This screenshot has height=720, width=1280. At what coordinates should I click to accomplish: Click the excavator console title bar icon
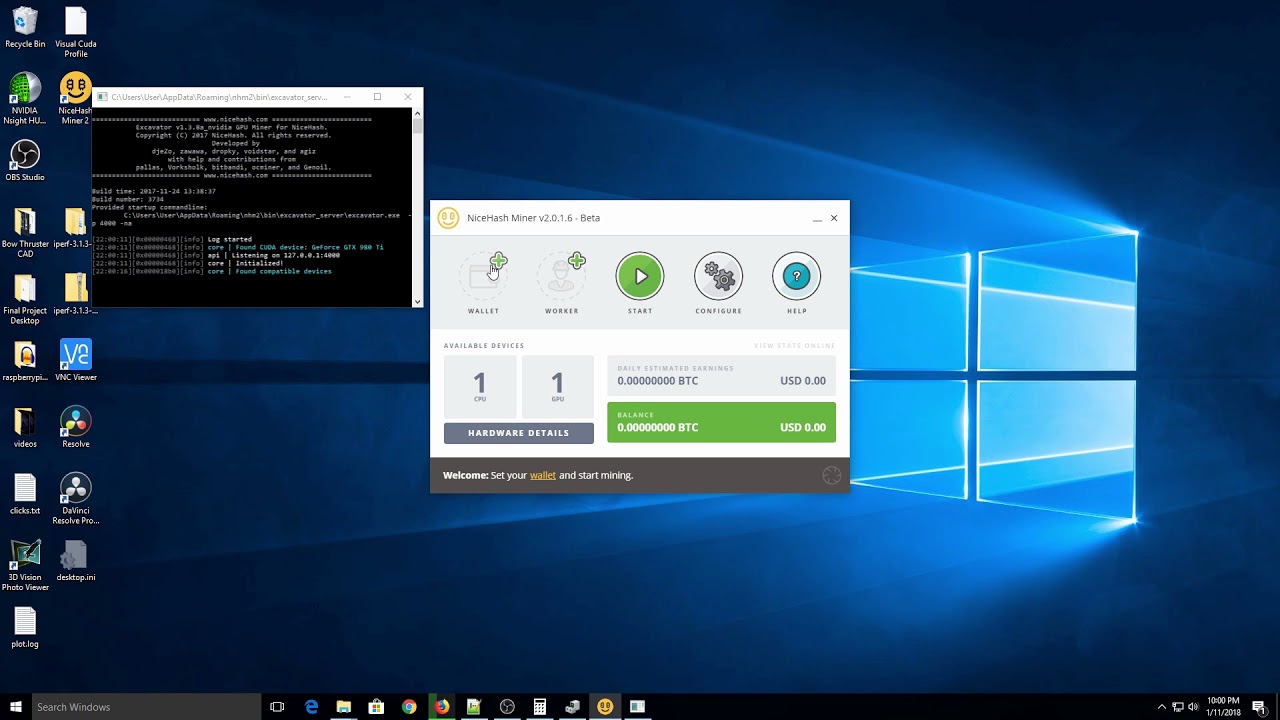point(101,97)
